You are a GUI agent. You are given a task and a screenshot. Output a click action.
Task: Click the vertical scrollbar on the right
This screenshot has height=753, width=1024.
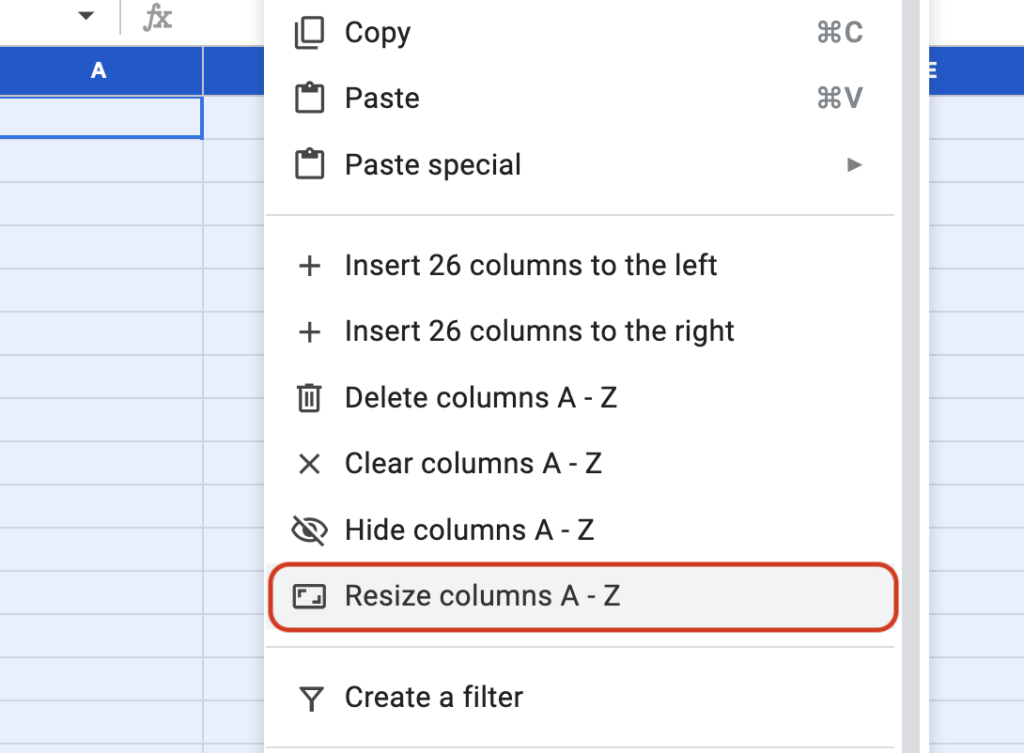click(x=913, y=400)
